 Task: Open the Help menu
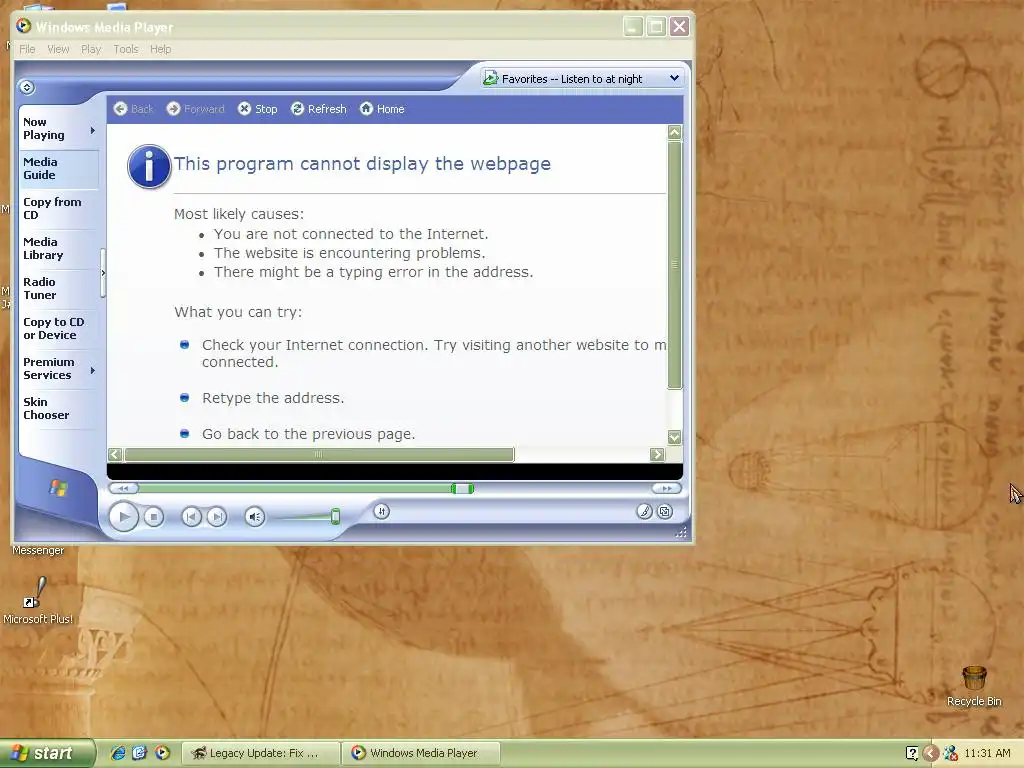point(161,49)
